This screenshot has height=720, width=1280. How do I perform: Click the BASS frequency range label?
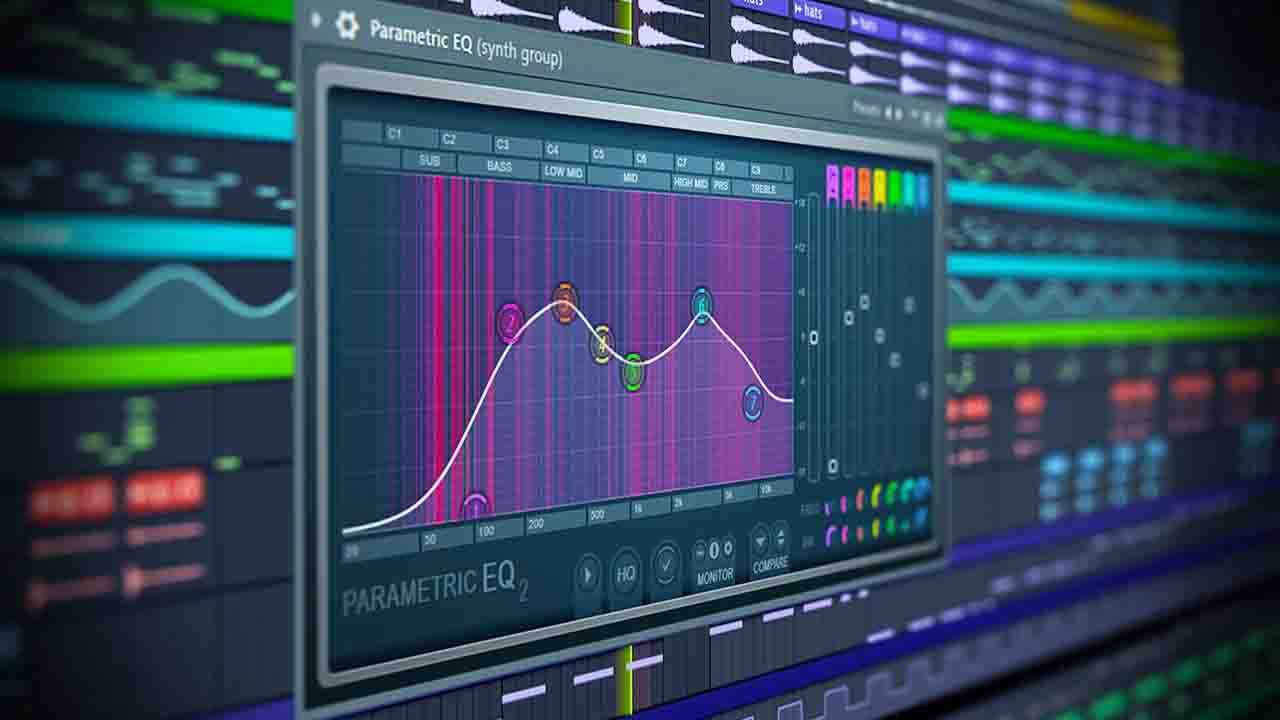coord(498,165)
